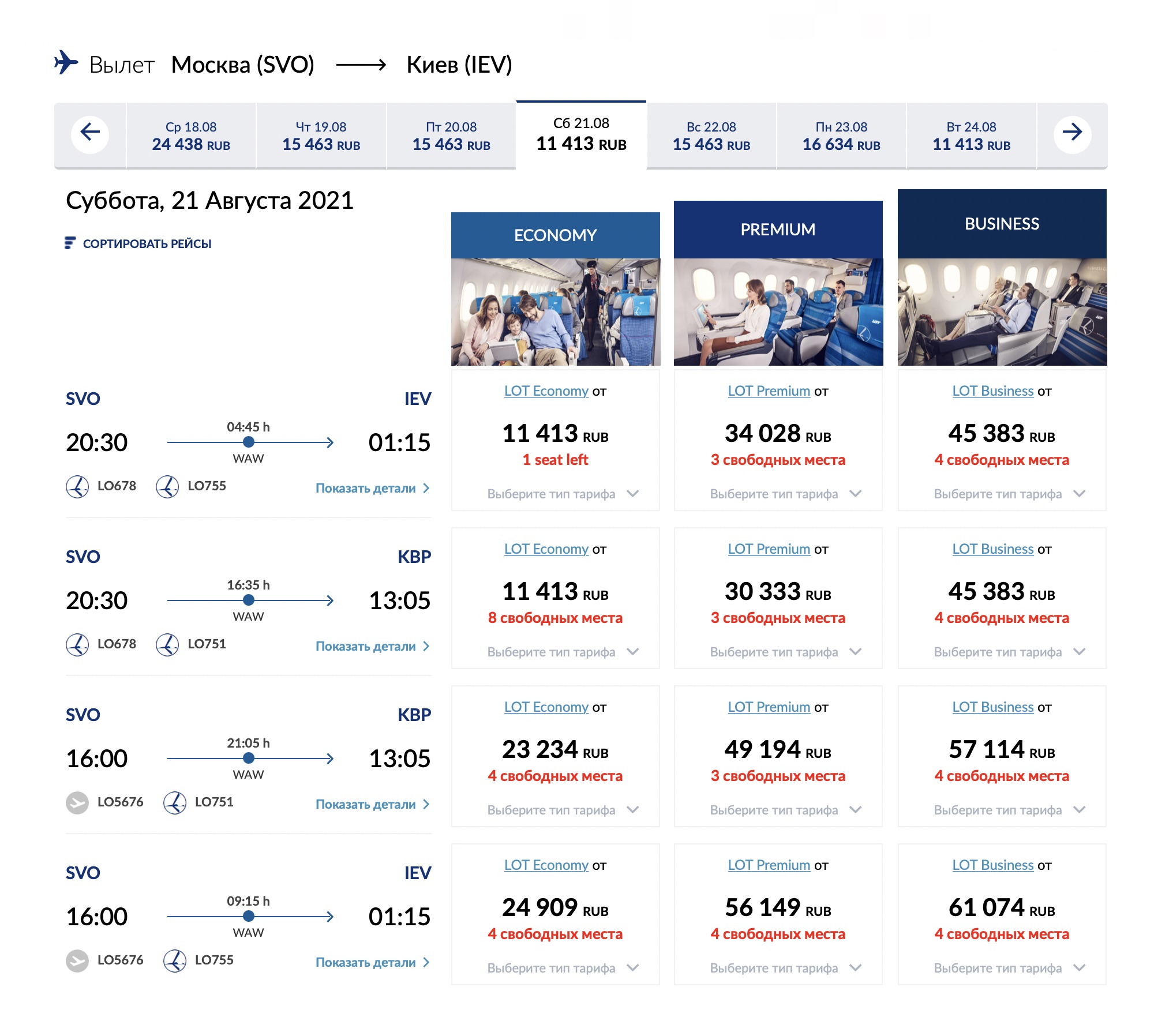Click the WAW stopover dot on 04:45 h flight
This screenshot has width=1154, height=1036.
tap(249, 442)
